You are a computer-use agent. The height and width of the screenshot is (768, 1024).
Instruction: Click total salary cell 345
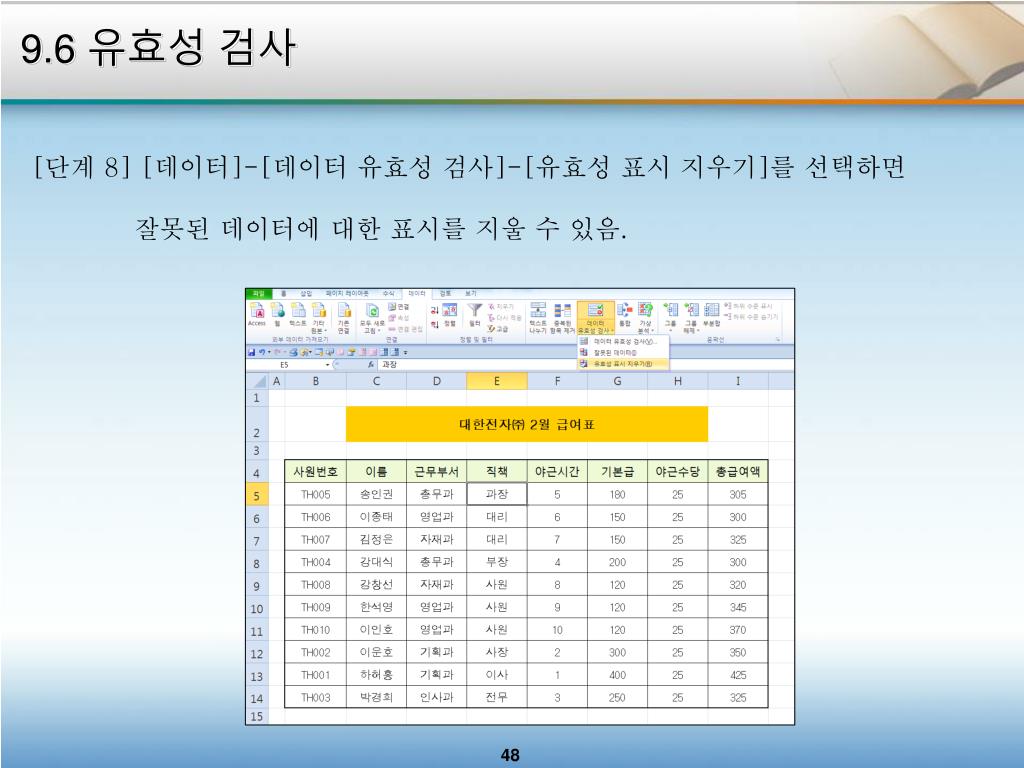(738, 607)
